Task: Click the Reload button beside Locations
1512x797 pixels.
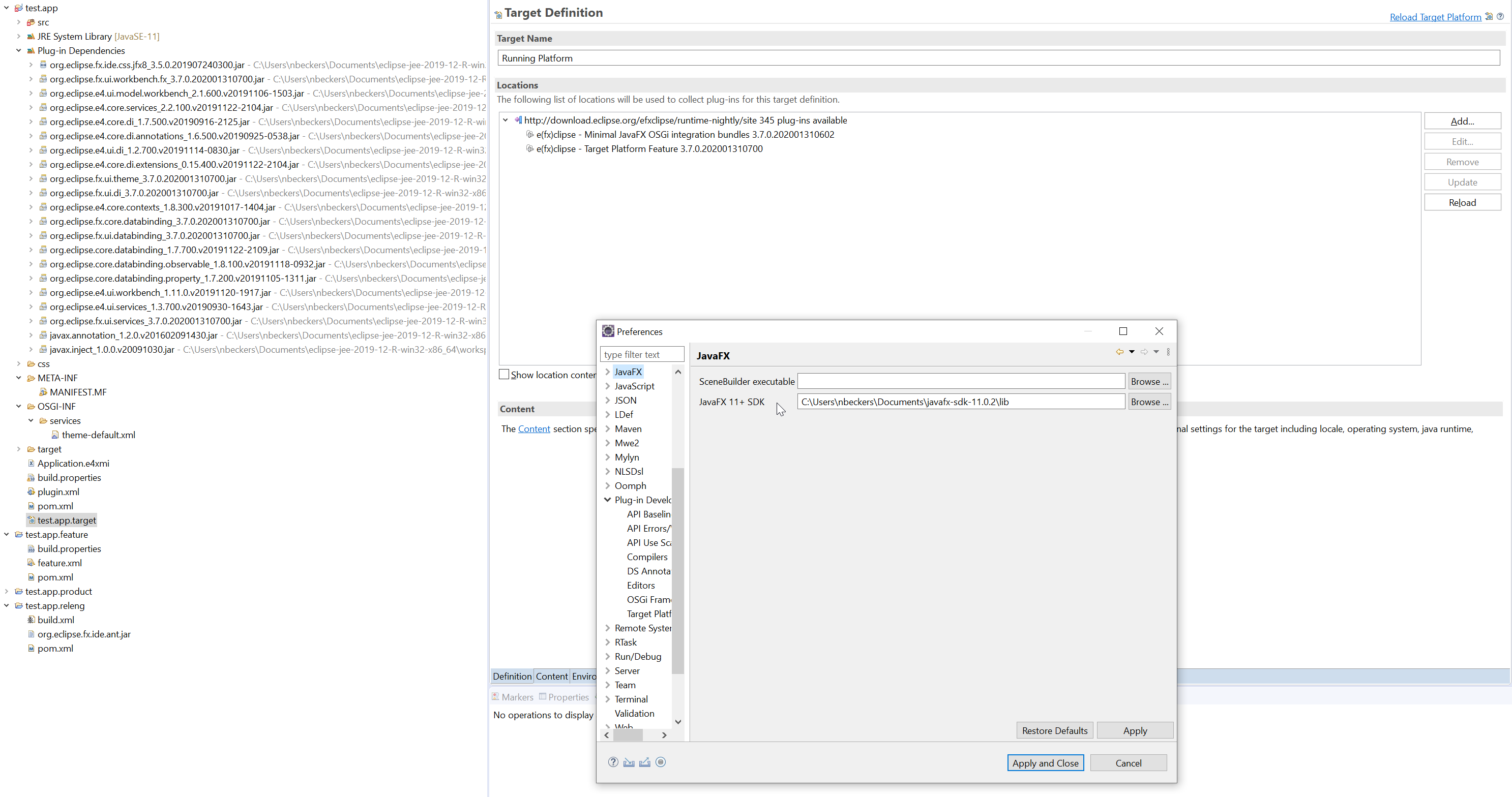Action: [1462, 202]
